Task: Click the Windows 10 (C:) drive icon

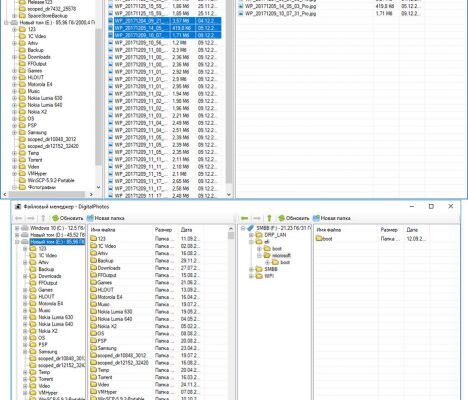Action: [25, 228]
